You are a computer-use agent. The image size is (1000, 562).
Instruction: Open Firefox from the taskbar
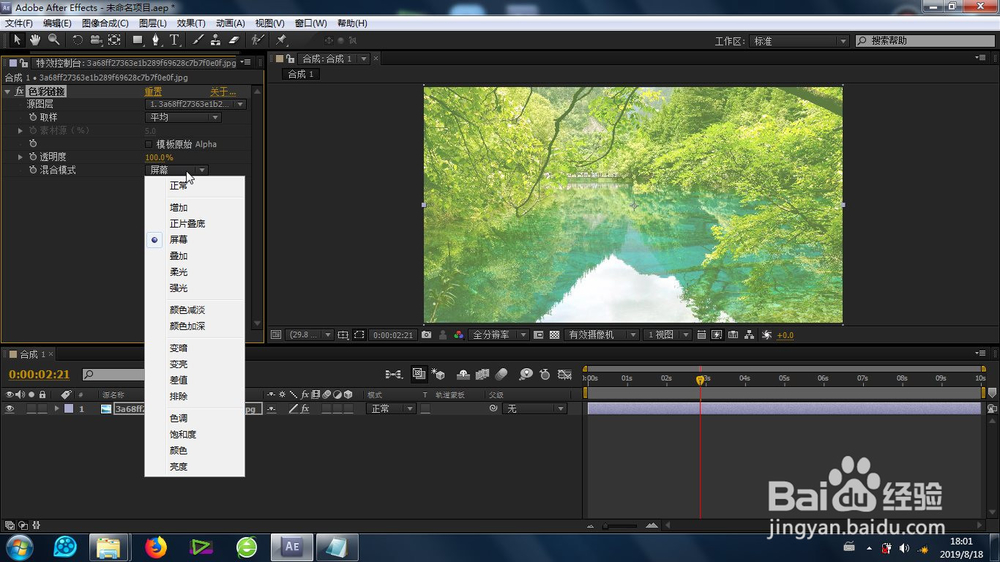pyautogui.click(x=155, y=547)
